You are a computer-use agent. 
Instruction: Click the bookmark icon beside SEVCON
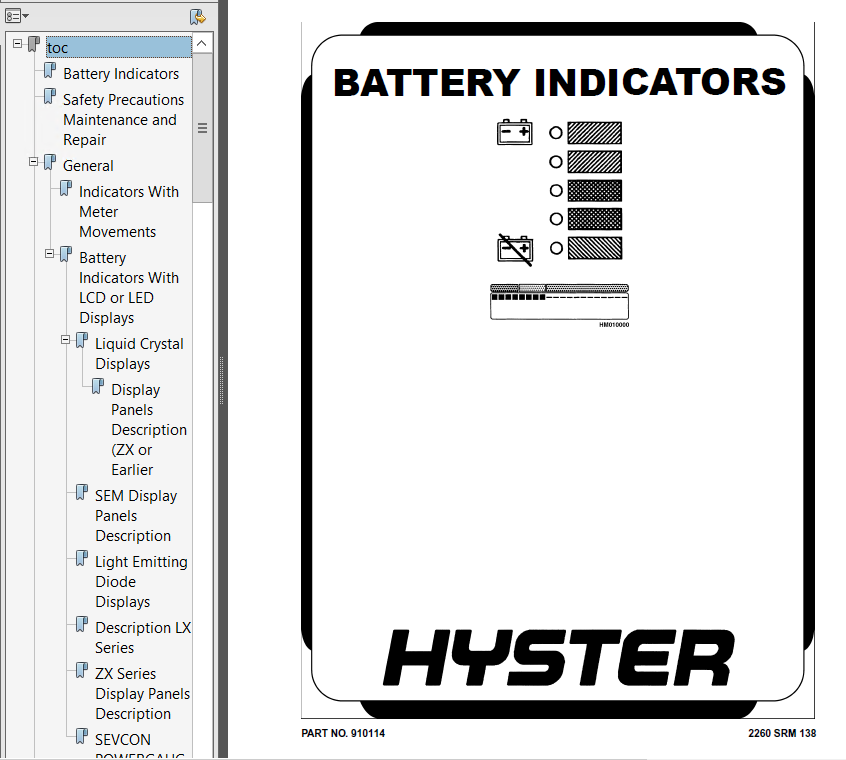pos(82,736)
